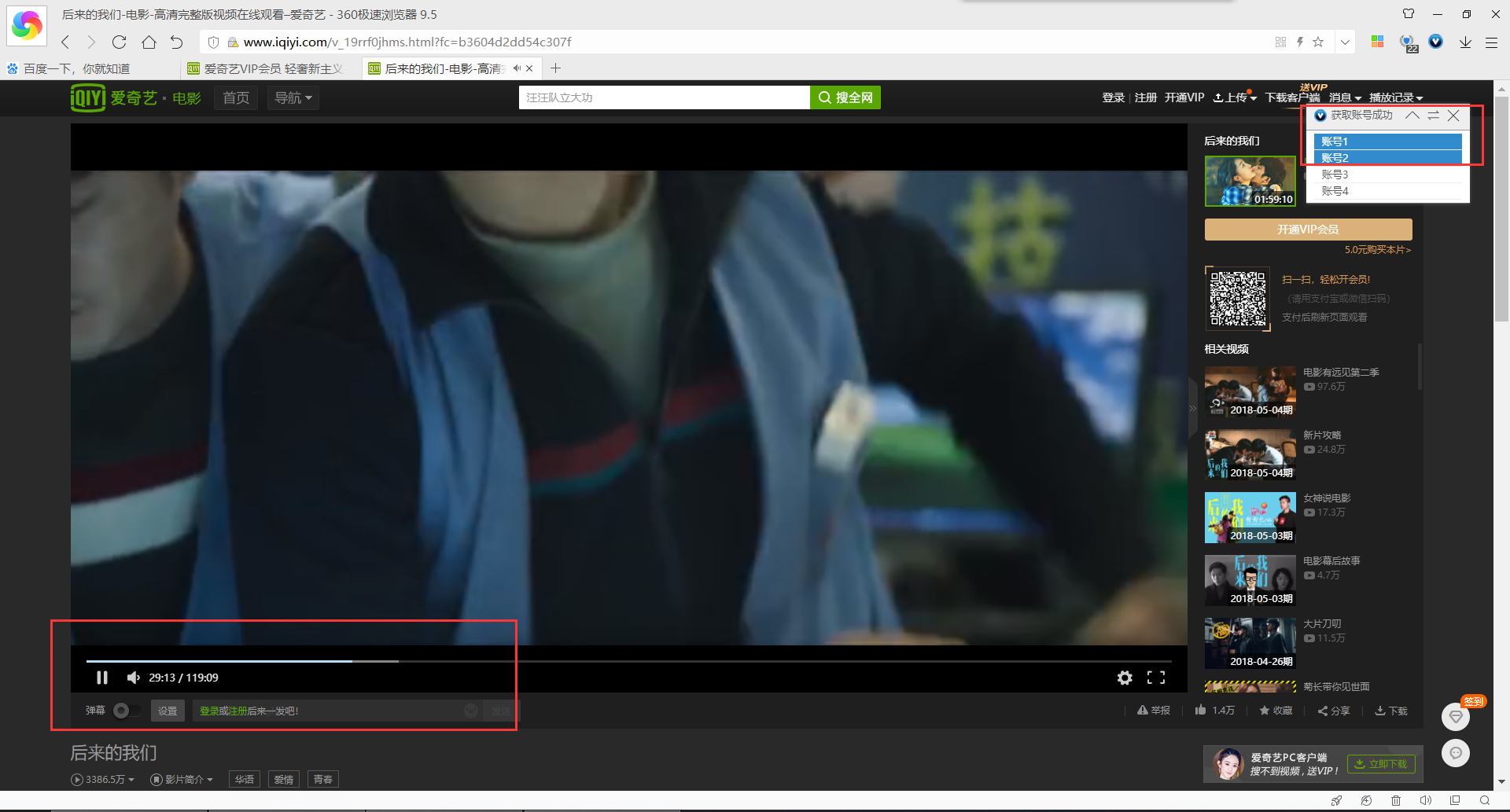The image size is (1510, 812).
Task: Collapse the account popup with the up arrow
Action: (x=1412, y=116)
